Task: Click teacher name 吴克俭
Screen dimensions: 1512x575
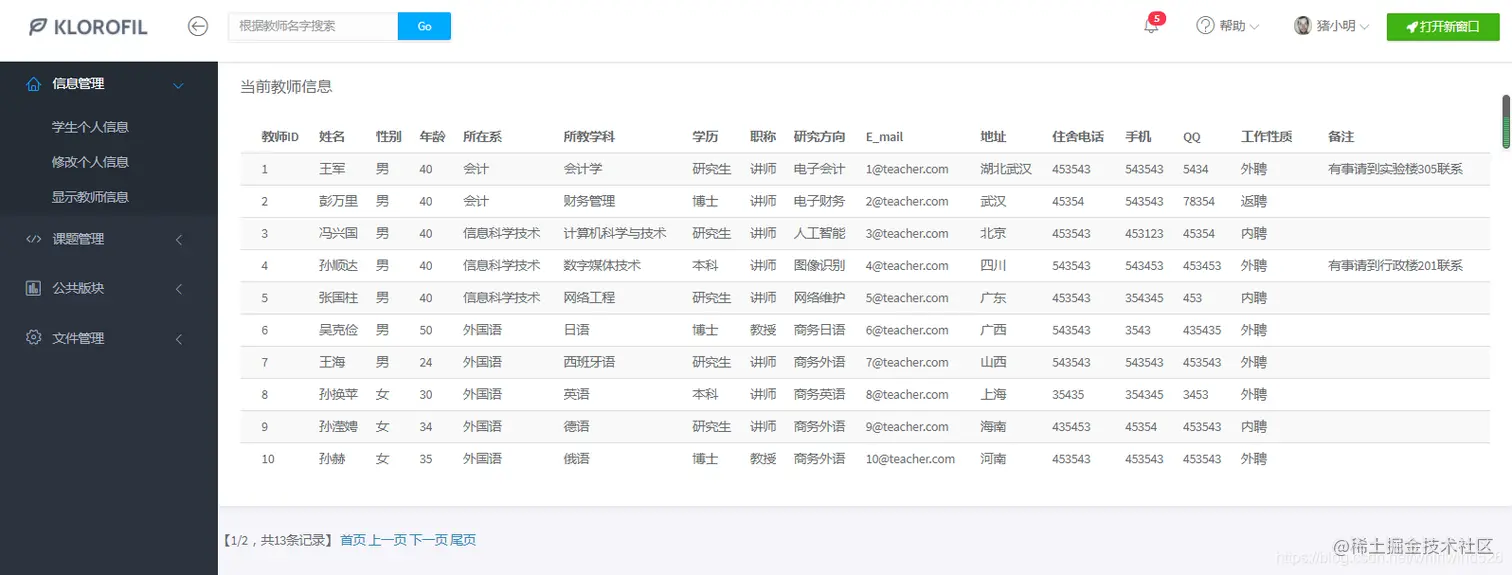Action: (338, 330)
